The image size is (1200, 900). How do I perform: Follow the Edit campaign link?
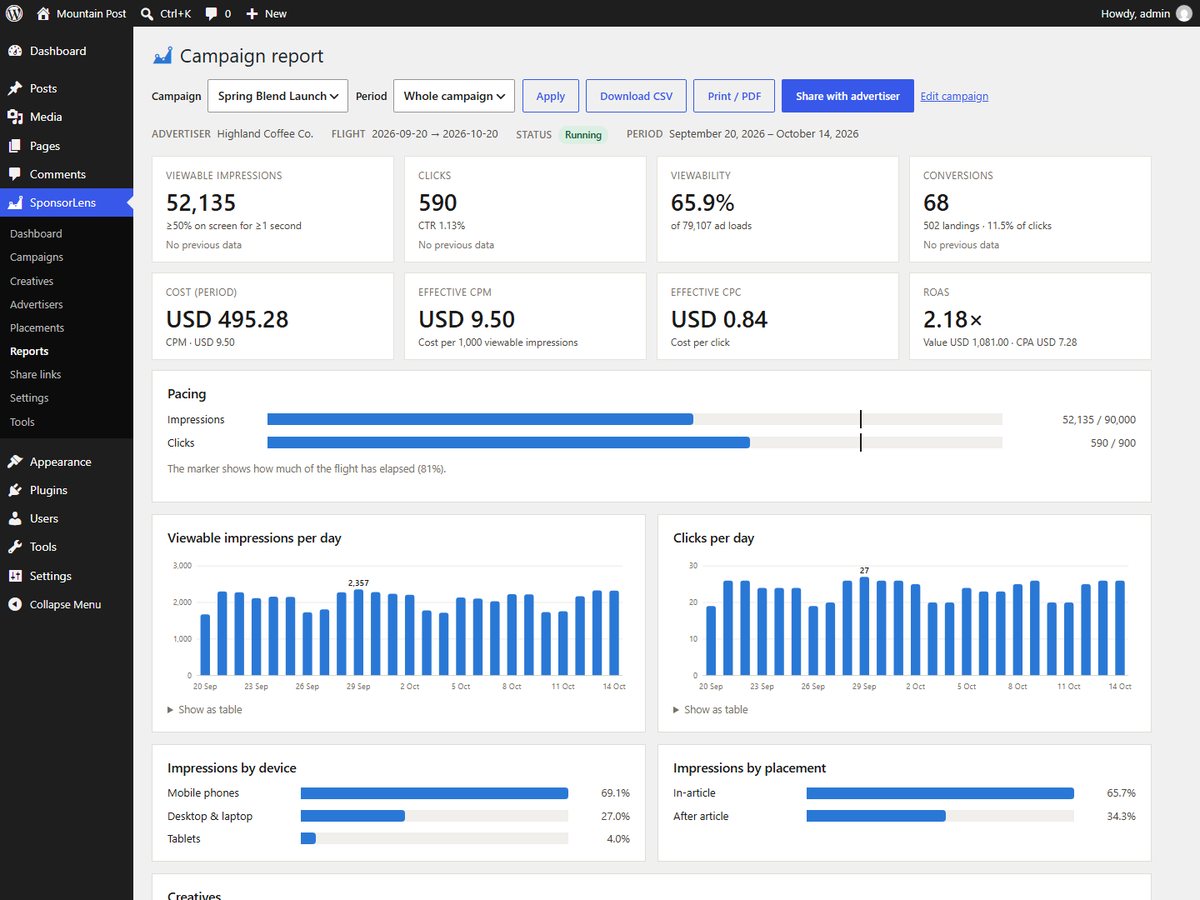pos(954,96)
